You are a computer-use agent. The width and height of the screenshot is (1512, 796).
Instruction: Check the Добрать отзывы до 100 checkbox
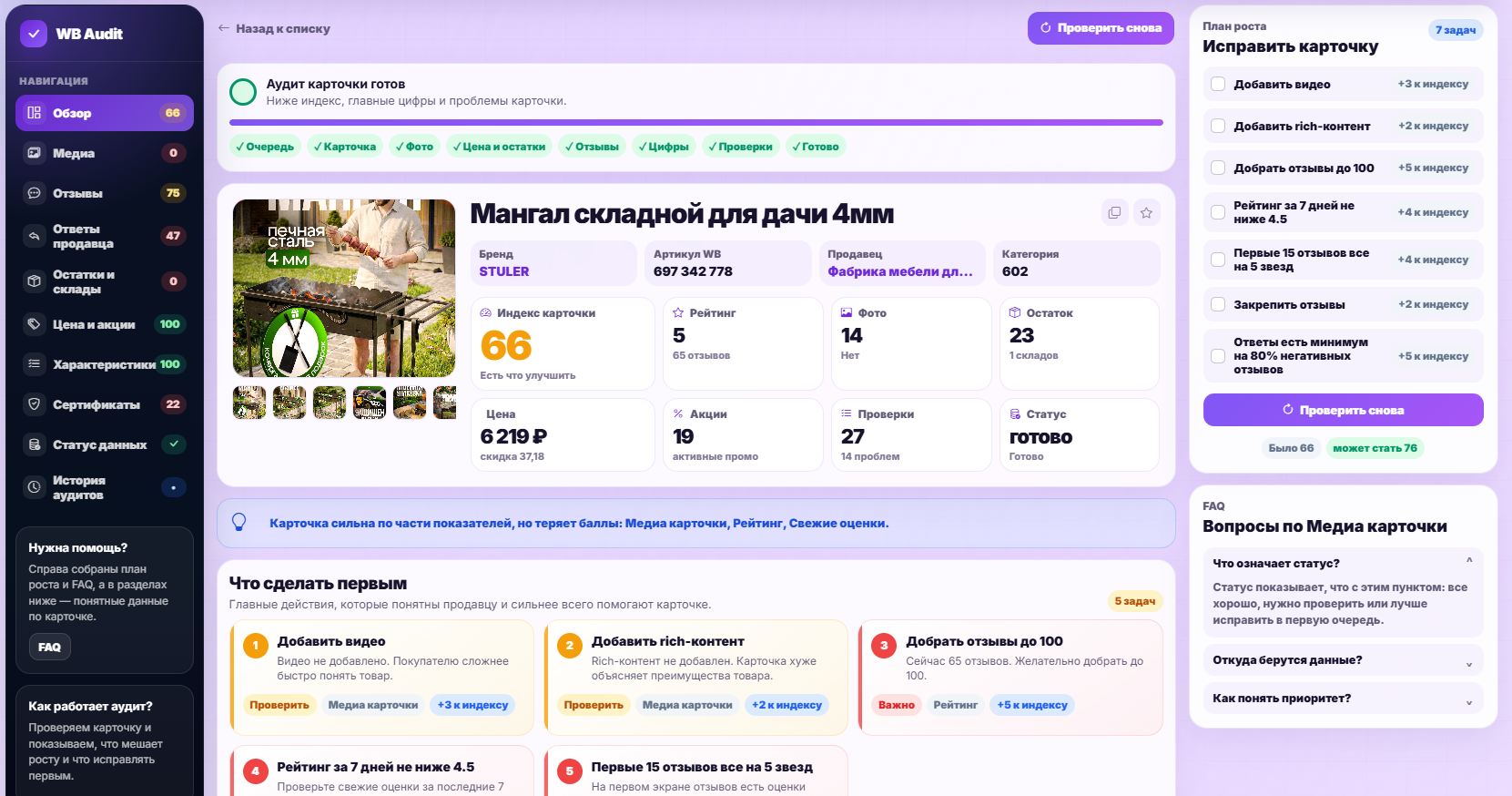pos(1218,168)
